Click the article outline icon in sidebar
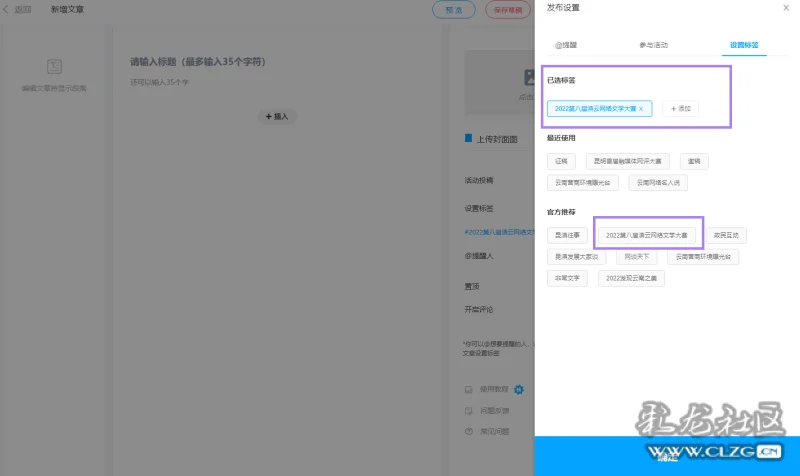Viewport: 800px width, 476px height. tap(55, 66)
